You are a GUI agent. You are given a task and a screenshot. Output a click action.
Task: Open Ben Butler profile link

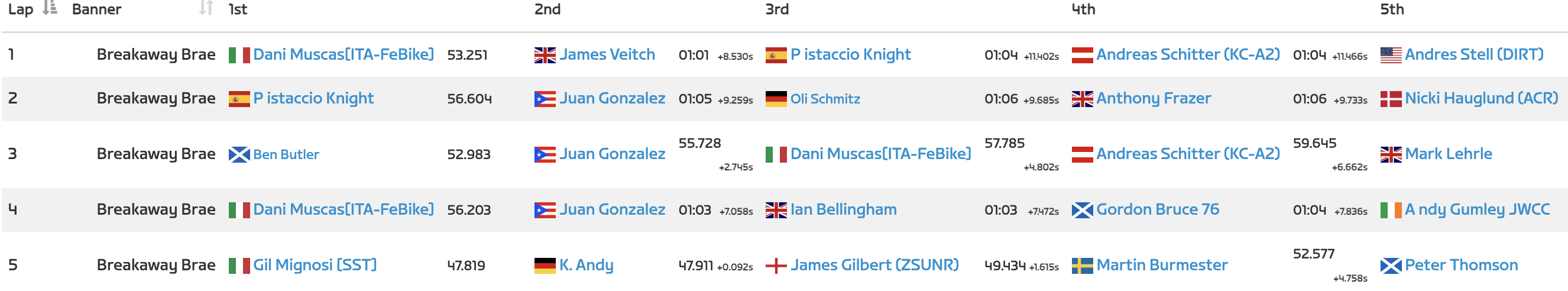286,154
